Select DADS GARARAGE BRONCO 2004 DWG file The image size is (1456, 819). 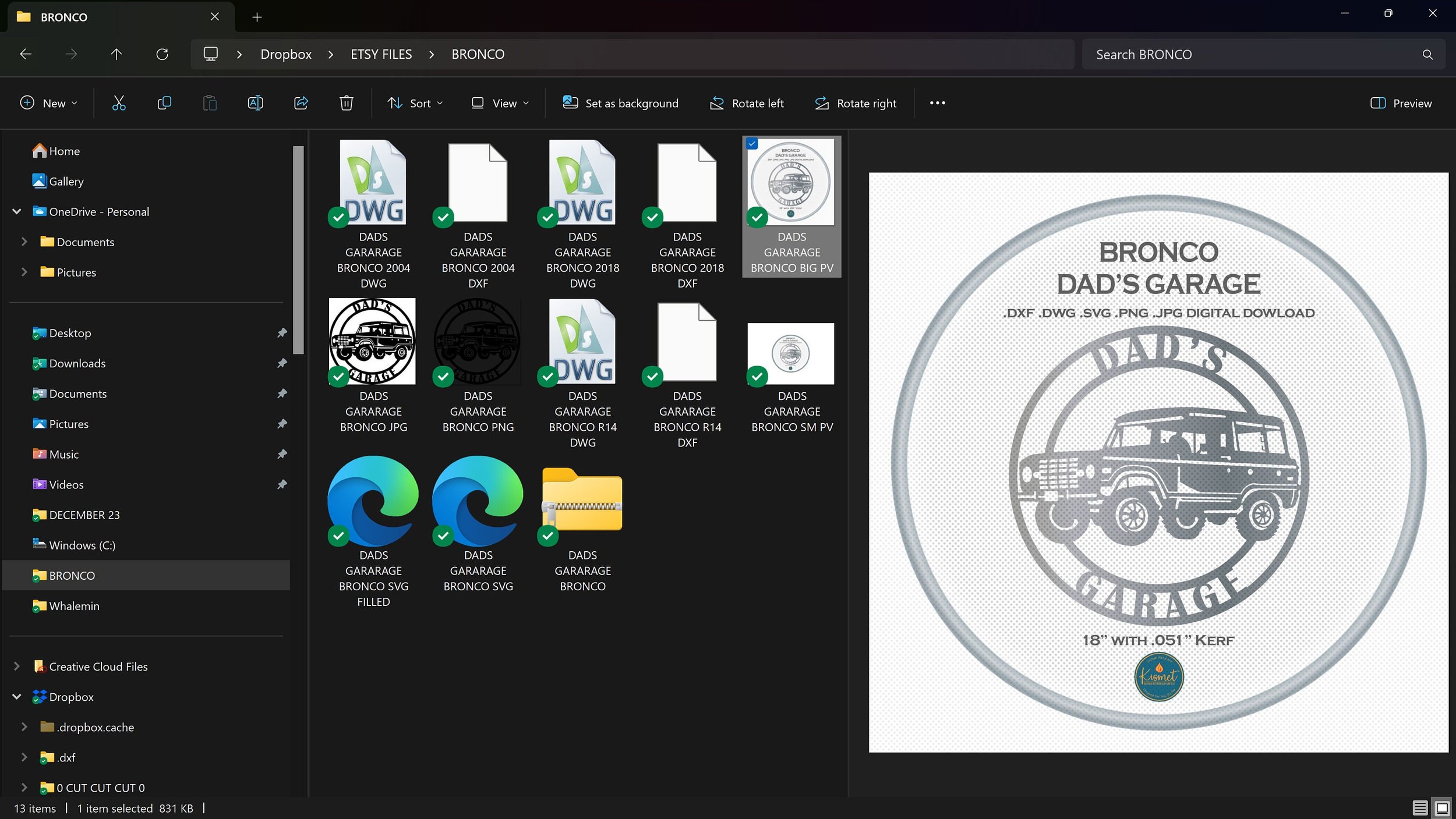point(373,214)
